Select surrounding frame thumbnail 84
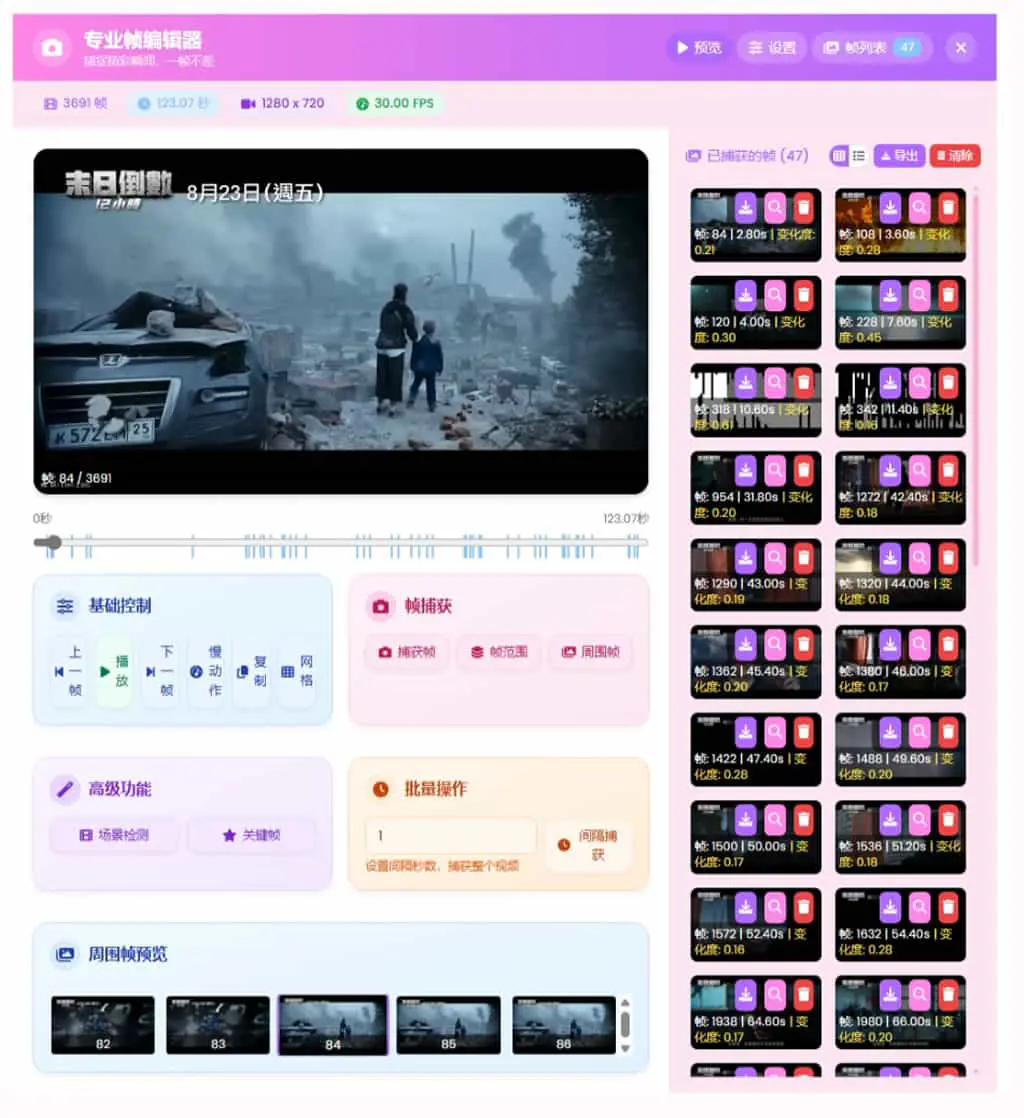This screenshot has width=1024, height=1118. pyautogui.click(x=333, y=1025)
